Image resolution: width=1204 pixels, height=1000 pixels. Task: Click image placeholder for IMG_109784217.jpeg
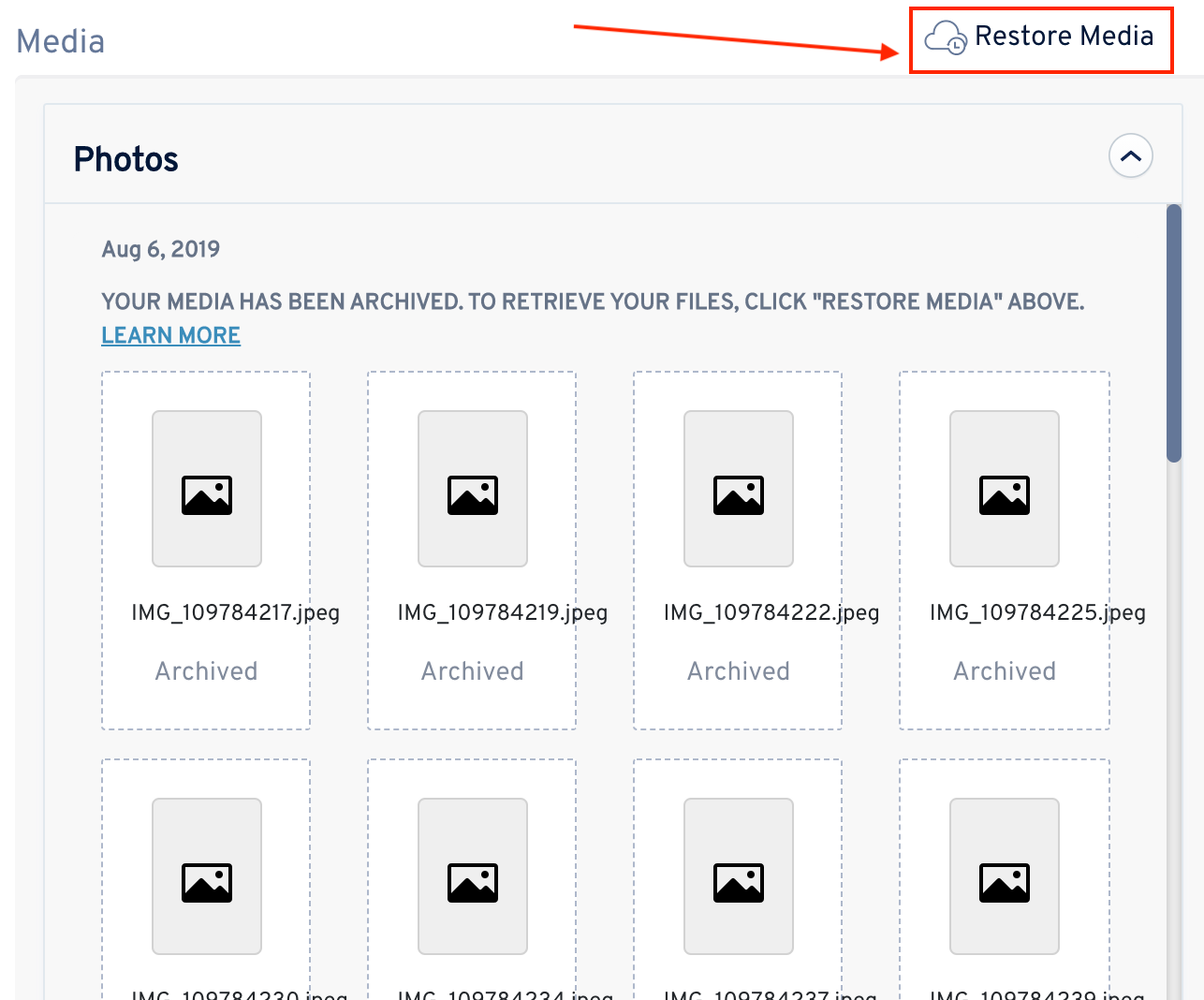click(x=207, y=489)
